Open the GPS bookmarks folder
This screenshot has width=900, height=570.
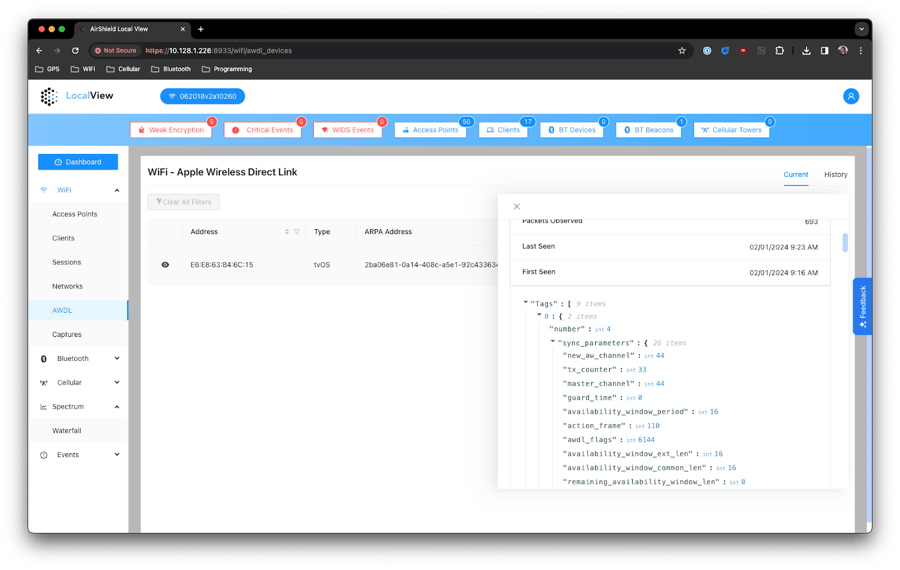pyautogui.click(x=48, y=69)
